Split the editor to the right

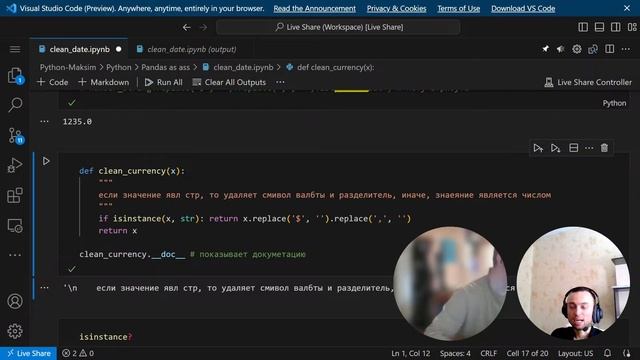pyautogui.click(x=610, y=49)
